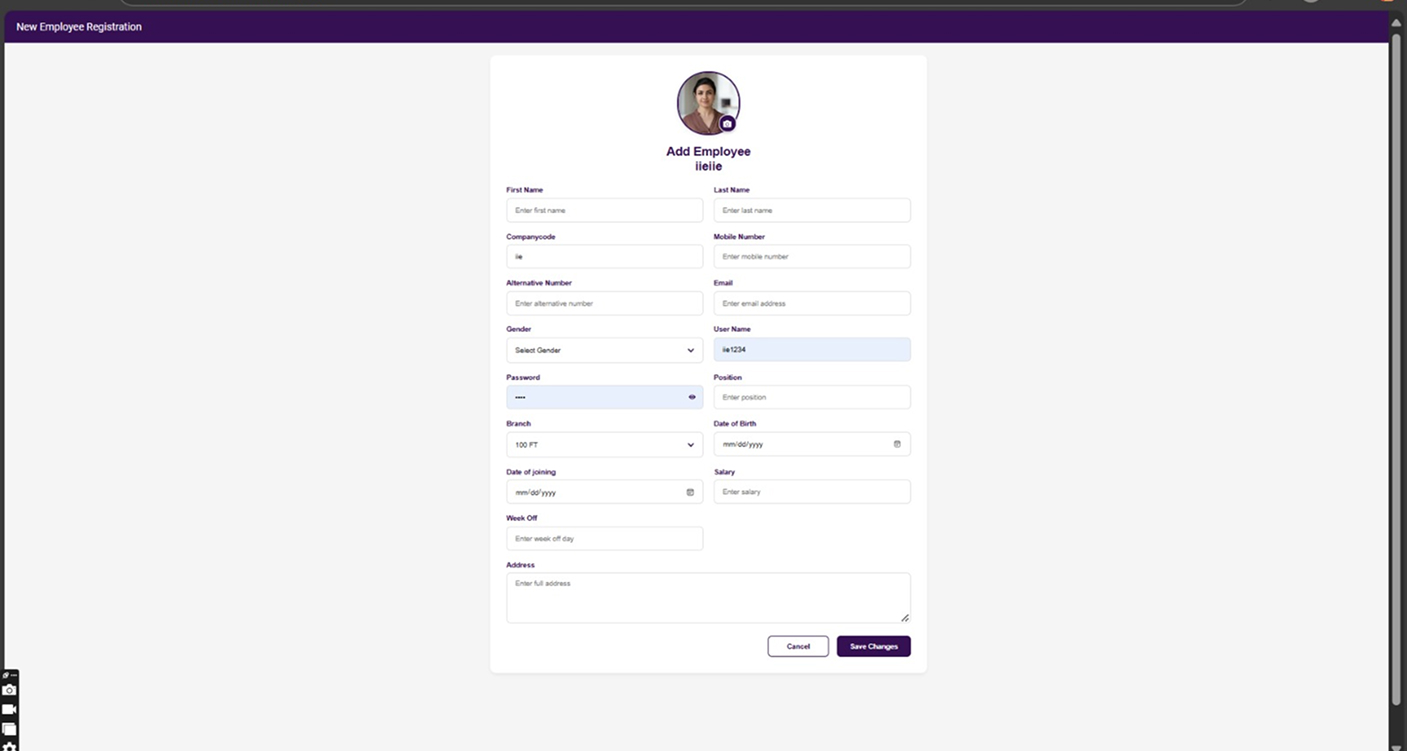Screen dimensions: 1407x751
Task: Click the Save Changes button
Action: pos(873,646)
